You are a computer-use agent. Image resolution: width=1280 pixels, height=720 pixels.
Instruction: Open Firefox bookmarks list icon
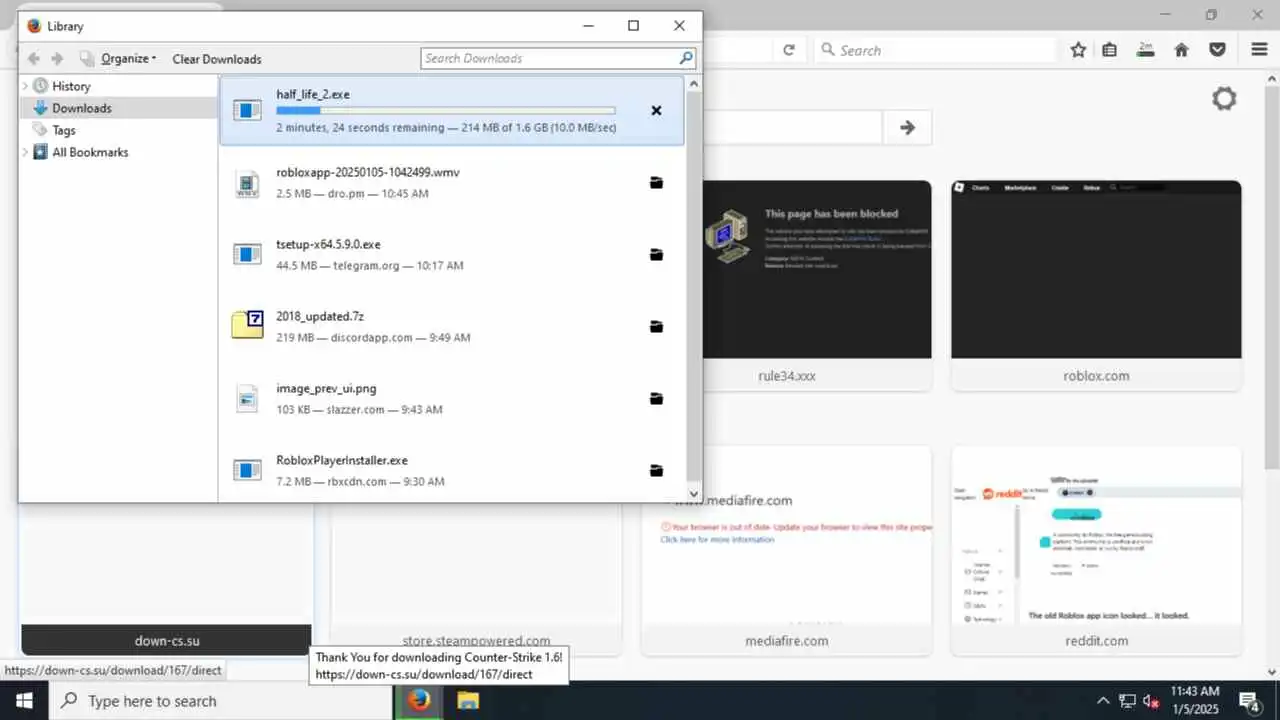coord(1110,50)
